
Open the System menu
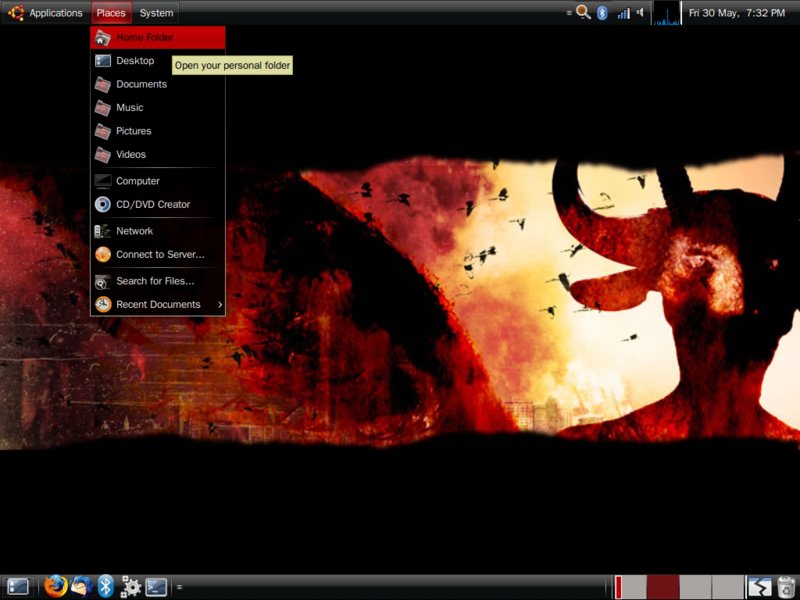[156, 13]
